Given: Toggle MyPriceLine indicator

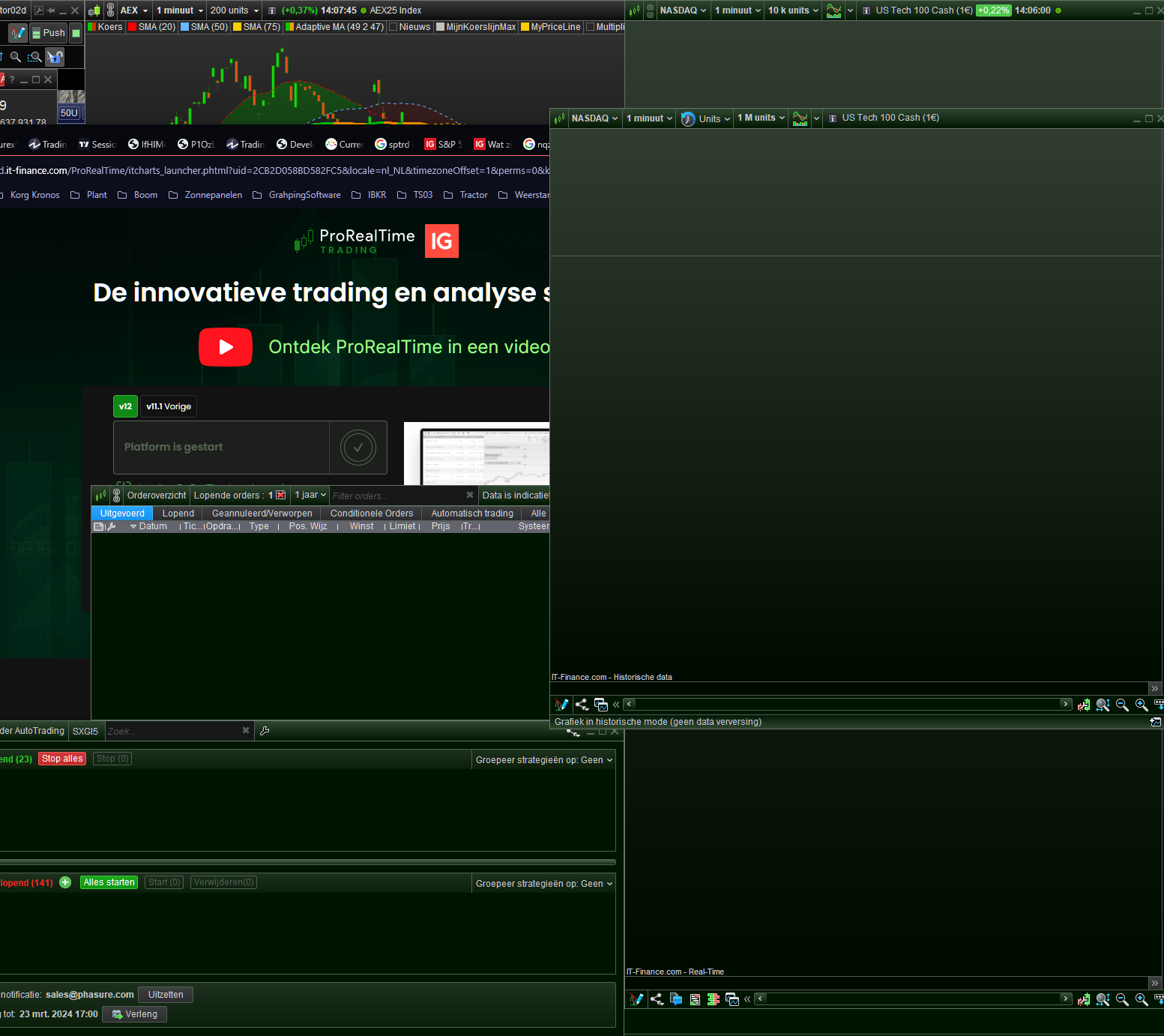Looking at the screenshot, I should [551, 27].
